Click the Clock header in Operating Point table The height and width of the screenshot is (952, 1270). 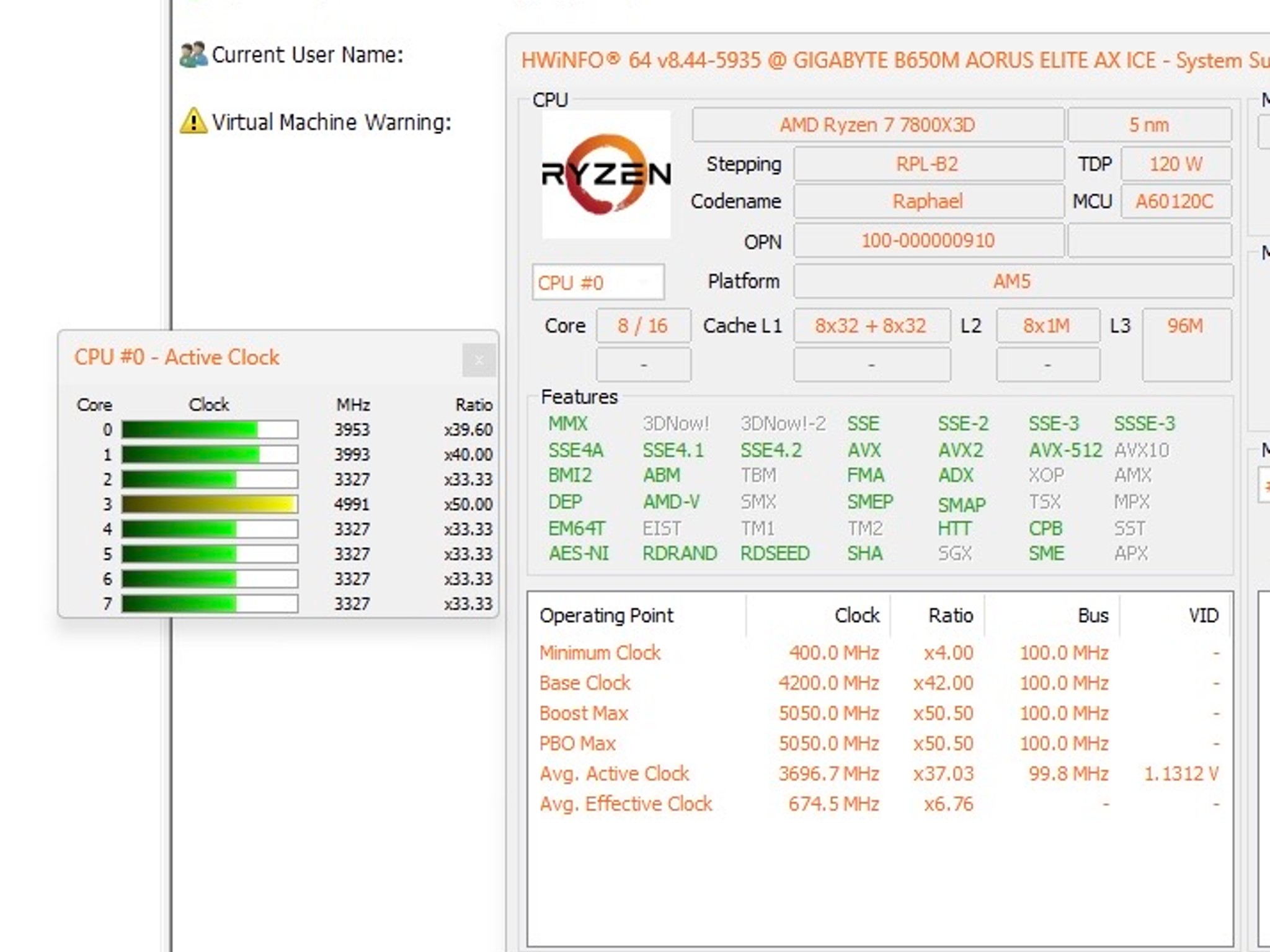819,615
